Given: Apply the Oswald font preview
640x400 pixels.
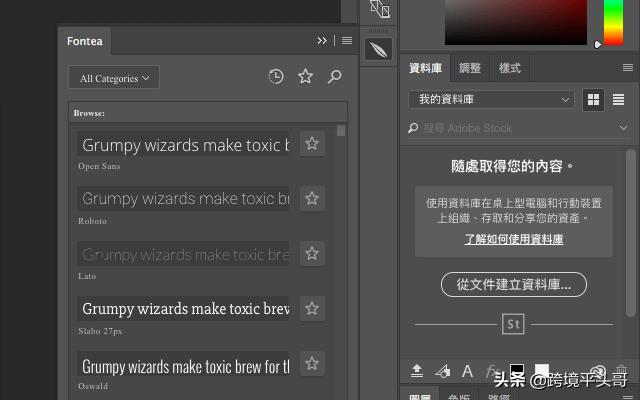Looking at the screenshot, I should coord(183,364).
